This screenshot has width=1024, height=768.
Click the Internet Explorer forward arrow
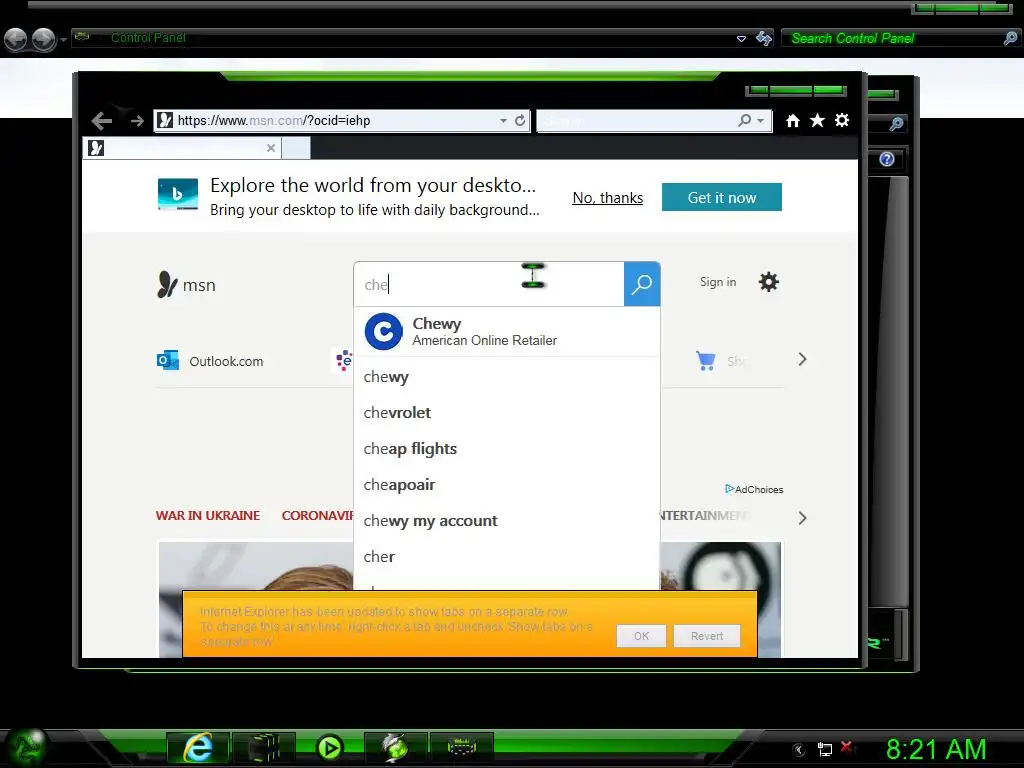pyautogui.click(x=136, y=121)
